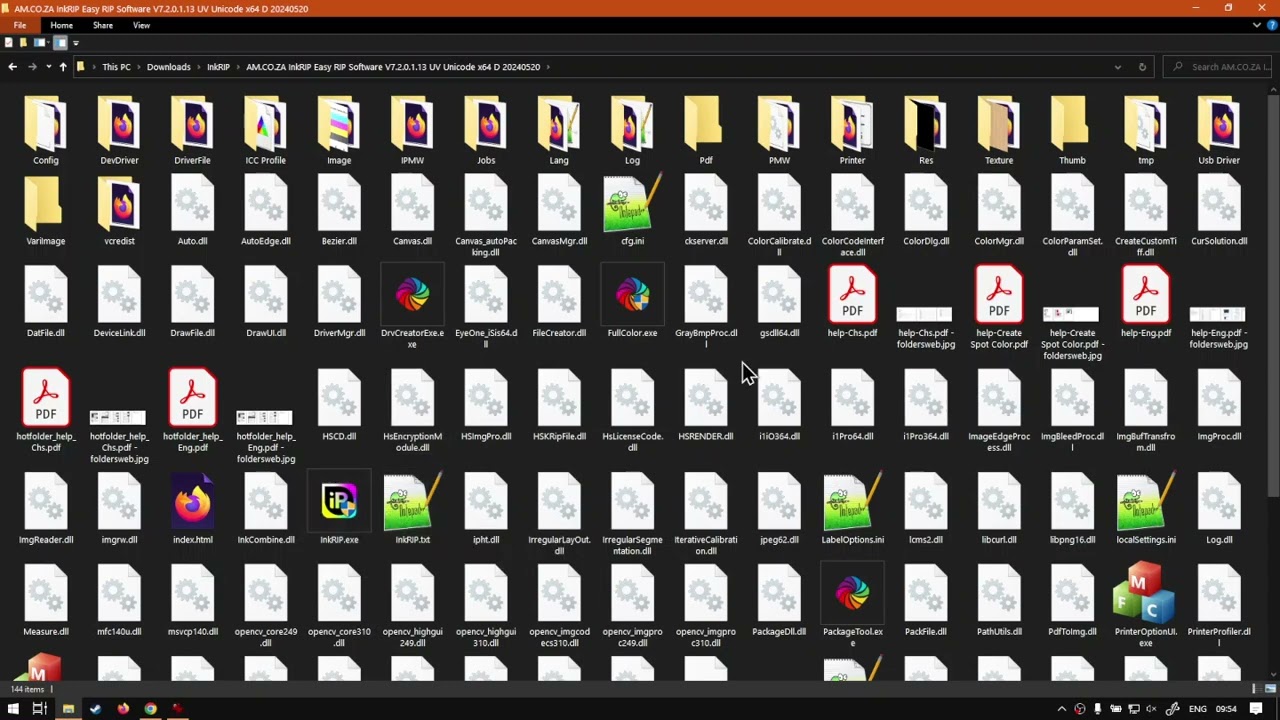Screen dimensions: 1280x720
Task: Switch to details view button
Action: tap(1256, 689)
